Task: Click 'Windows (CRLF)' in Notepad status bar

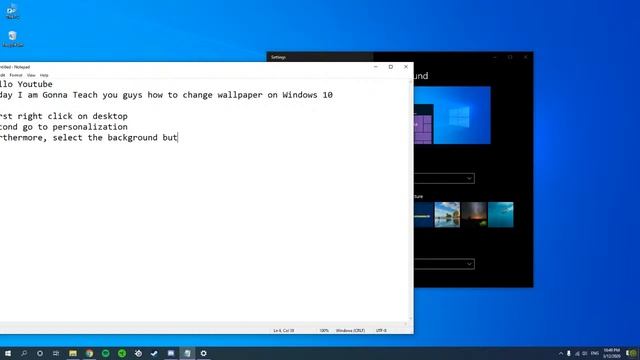Action: click(350, 330)
